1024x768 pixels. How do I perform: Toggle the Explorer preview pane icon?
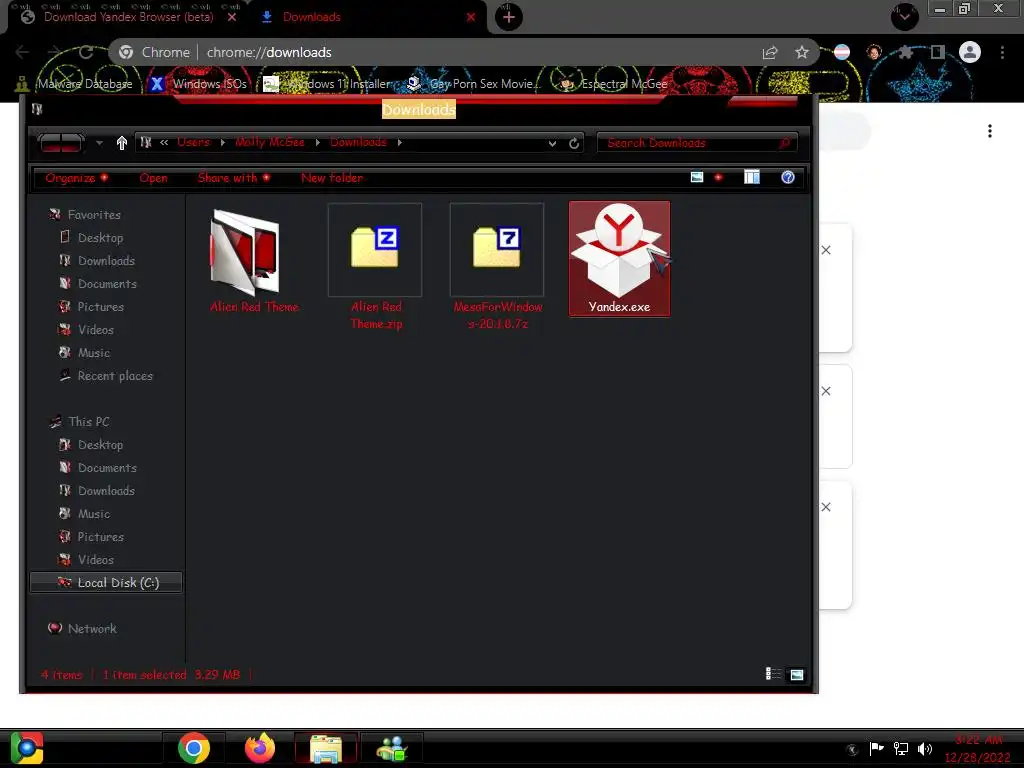pyautogui.click(x=752, y=178)
